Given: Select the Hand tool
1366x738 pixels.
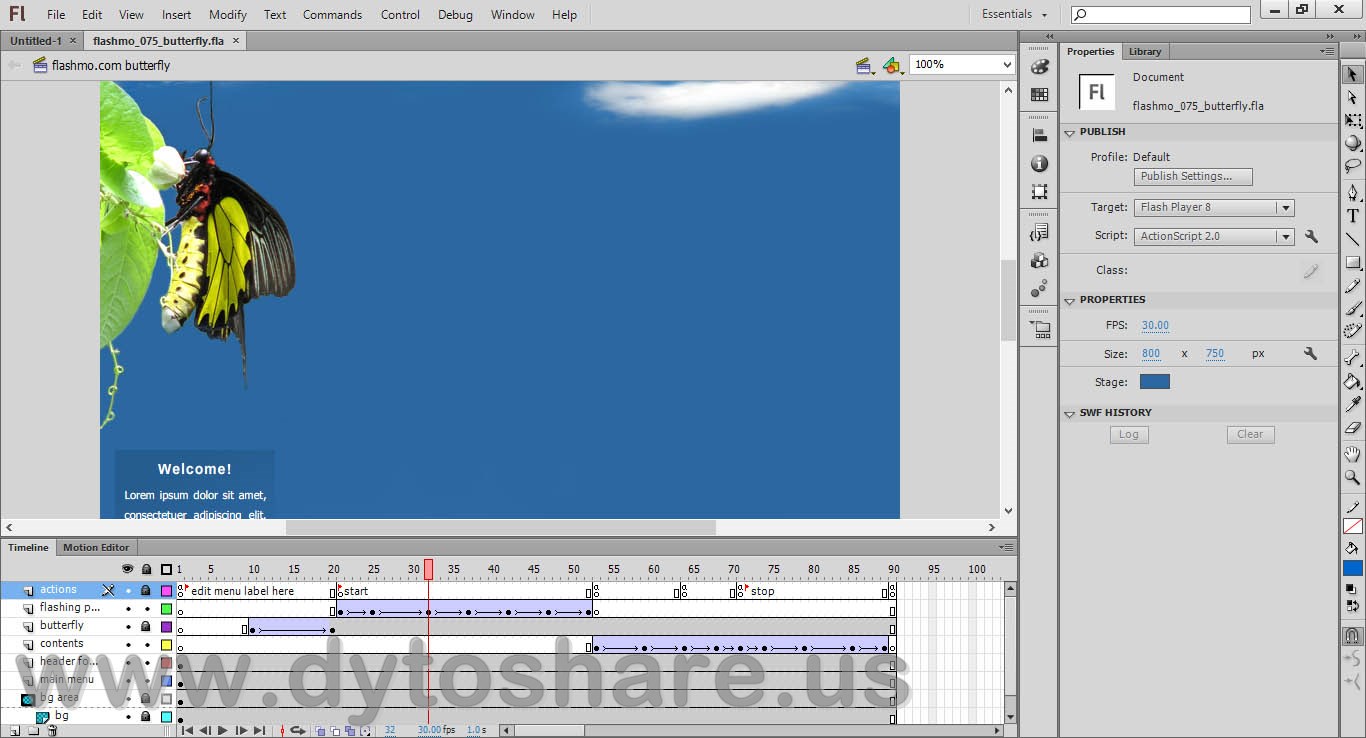Looking at the screenshot, I should [x=1352, y=454].
